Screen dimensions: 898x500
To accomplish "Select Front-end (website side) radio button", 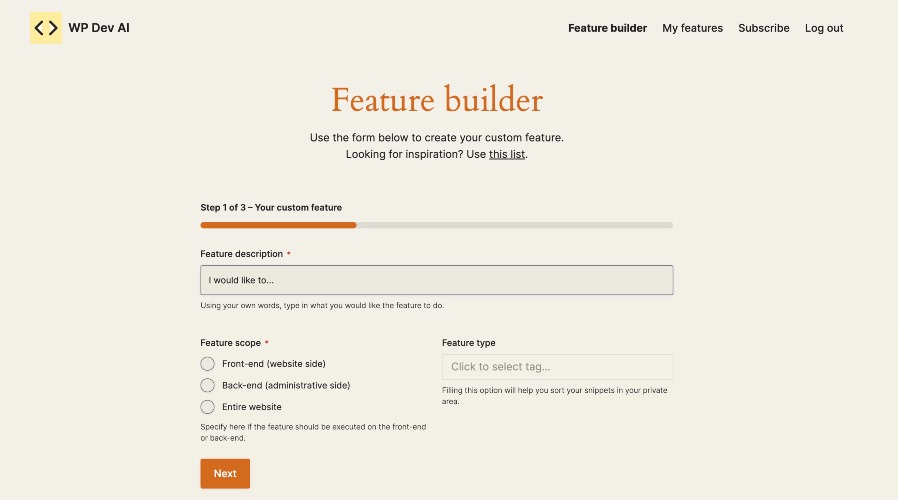I will 207,364.
